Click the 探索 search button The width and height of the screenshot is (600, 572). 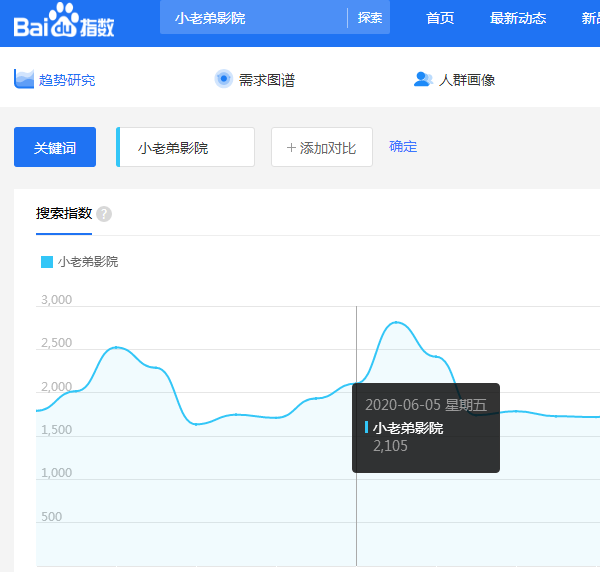[370, 18]
